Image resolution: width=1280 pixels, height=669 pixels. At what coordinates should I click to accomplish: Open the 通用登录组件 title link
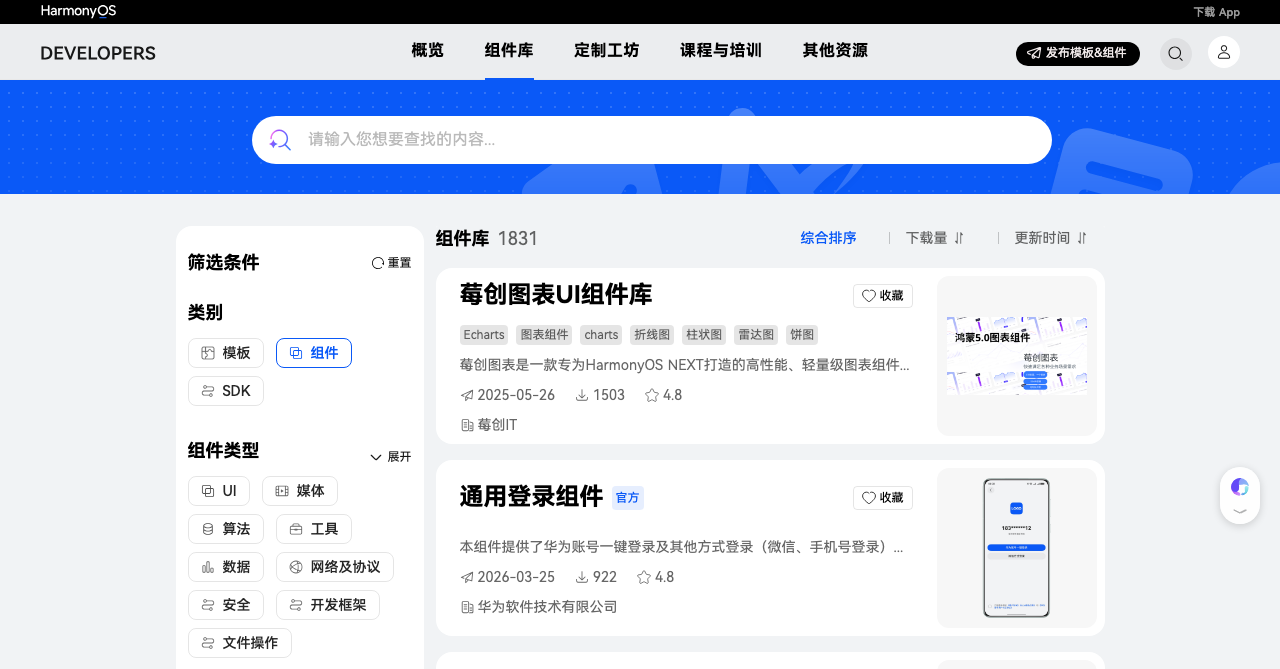(531, 497)
